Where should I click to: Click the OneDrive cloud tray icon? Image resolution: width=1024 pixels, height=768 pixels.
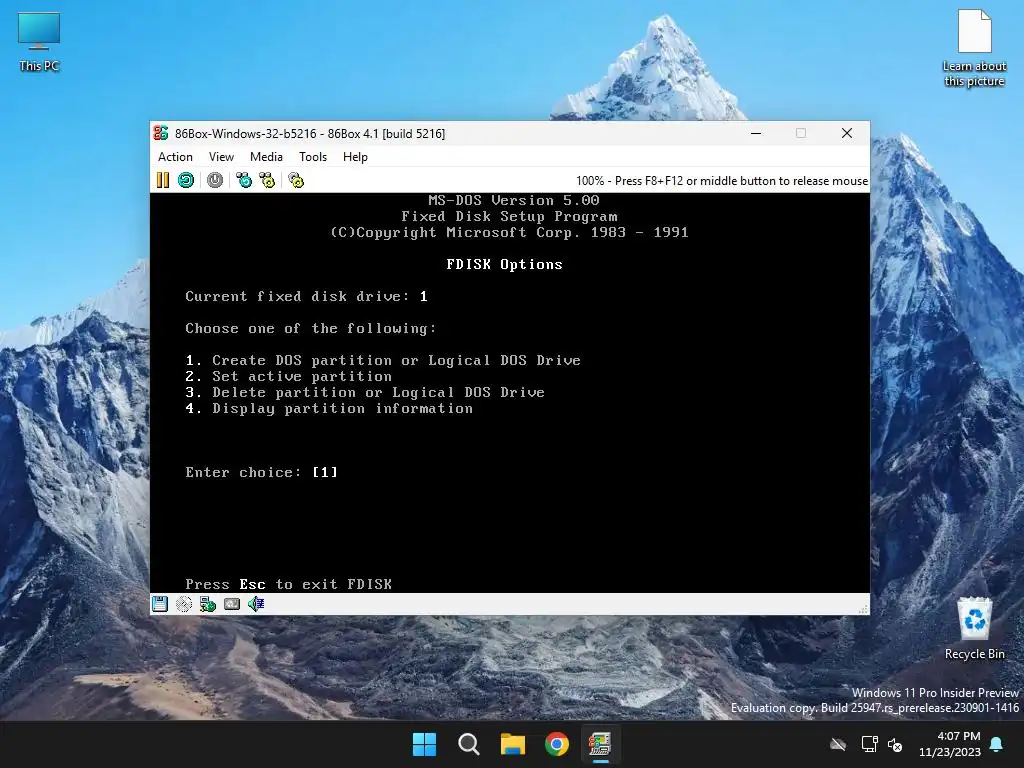point(838,744)
